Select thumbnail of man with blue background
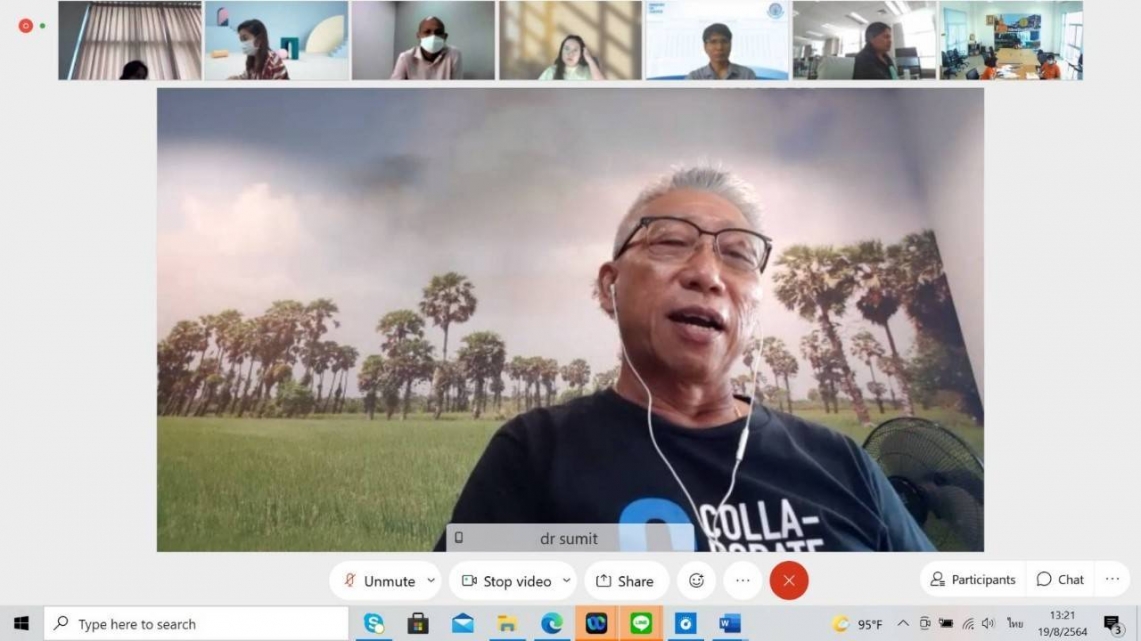Screen dimensions: 1141x641 717,40
